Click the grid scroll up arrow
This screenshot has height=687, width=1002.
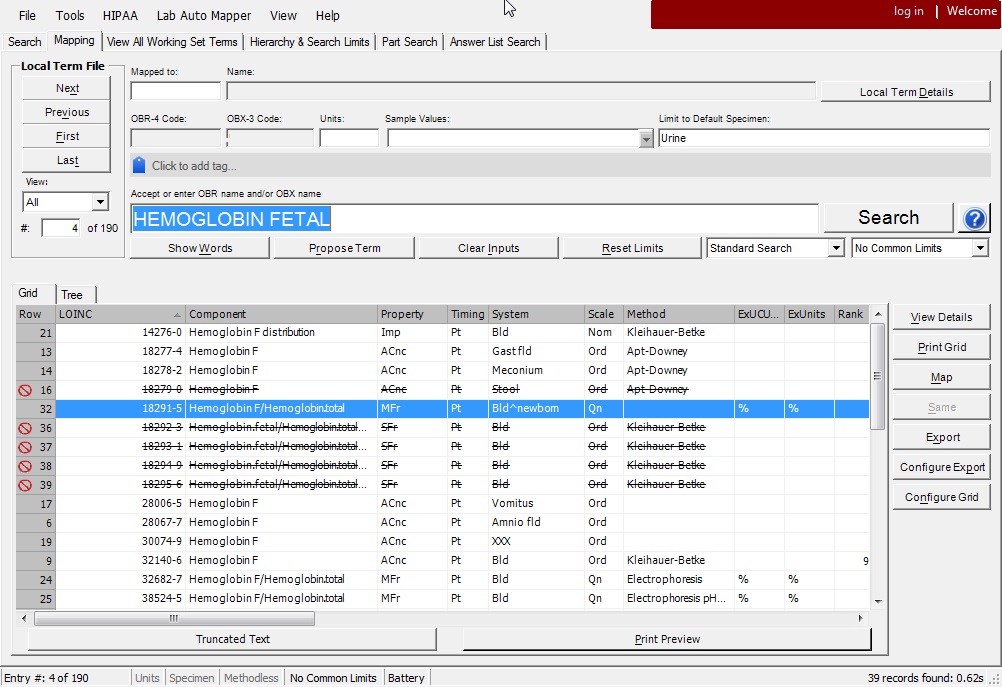[877, 314]
